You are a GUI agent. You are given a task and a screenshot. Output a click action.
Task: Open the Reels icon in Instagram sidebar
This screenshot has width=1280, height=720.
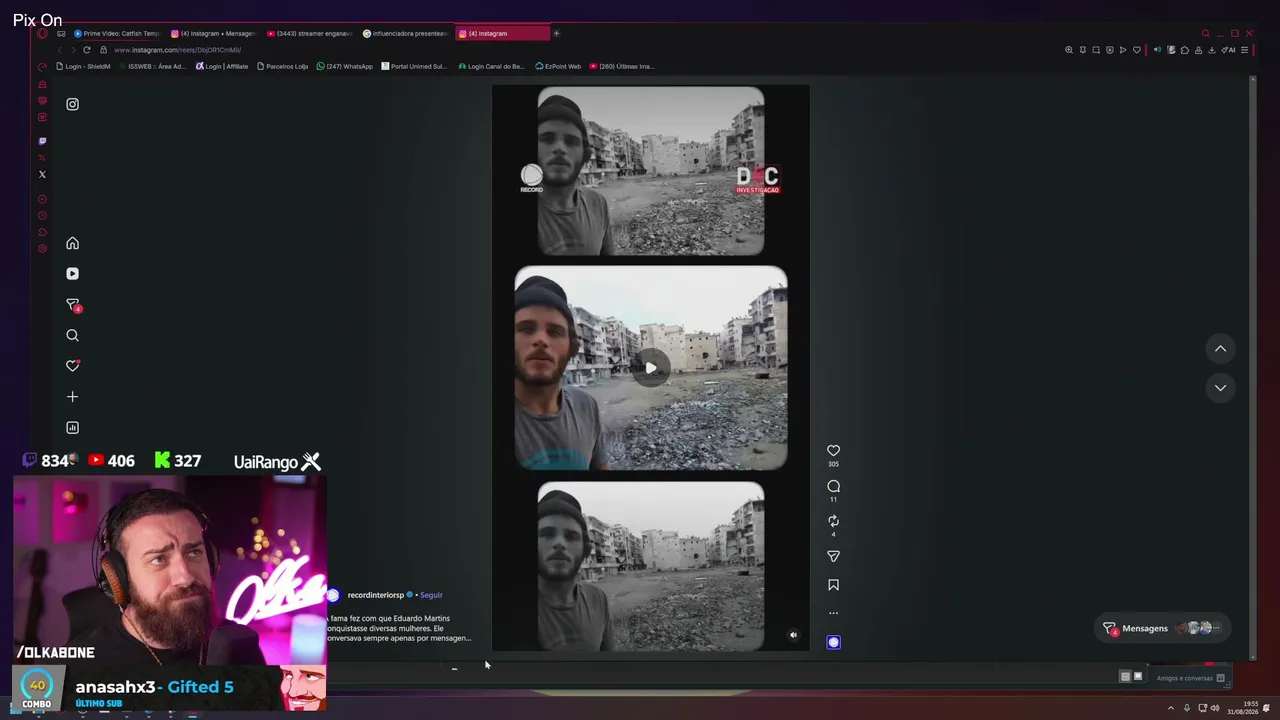pyautogui.click(x=72, y=274)
